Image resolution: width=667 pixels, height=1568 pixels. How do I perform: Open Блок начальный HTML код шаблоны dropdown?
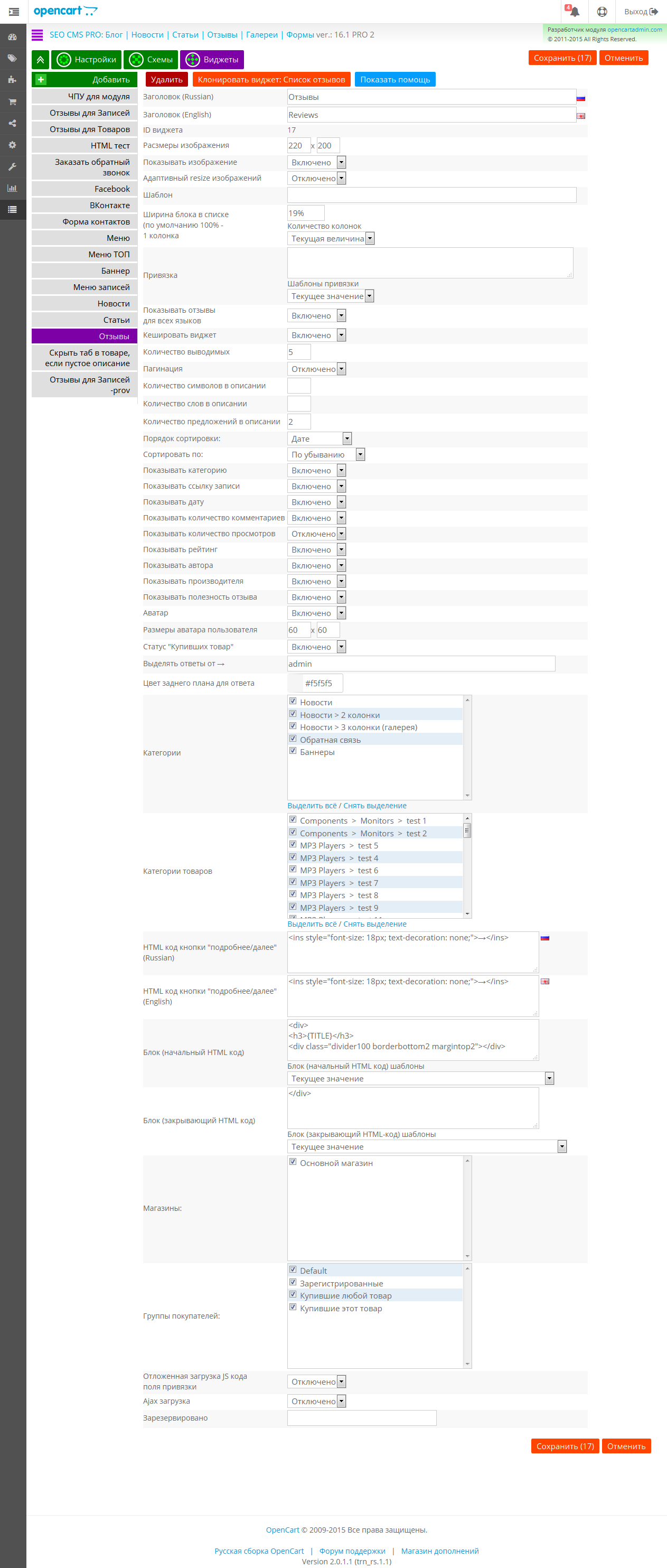point(420,1079)
